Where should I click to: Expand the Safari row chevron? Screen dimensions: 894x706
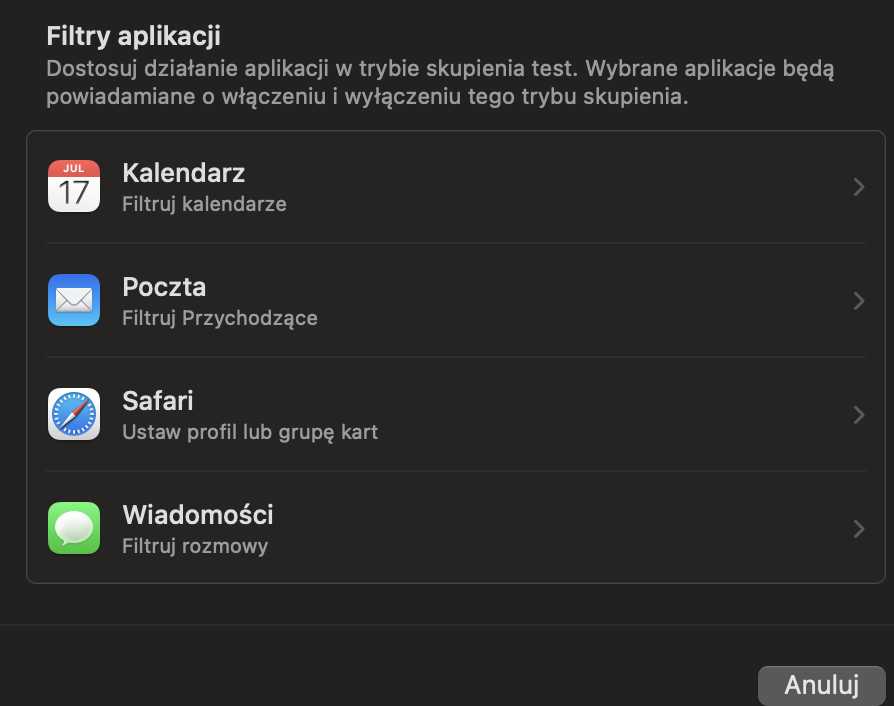(858, 415)
